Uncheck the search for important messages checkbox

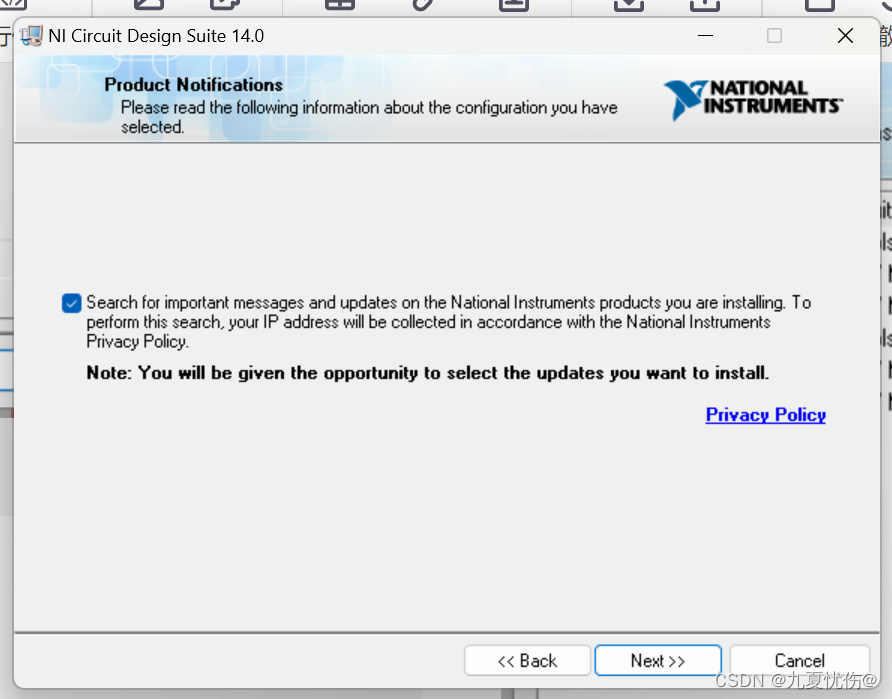point(72,303)
